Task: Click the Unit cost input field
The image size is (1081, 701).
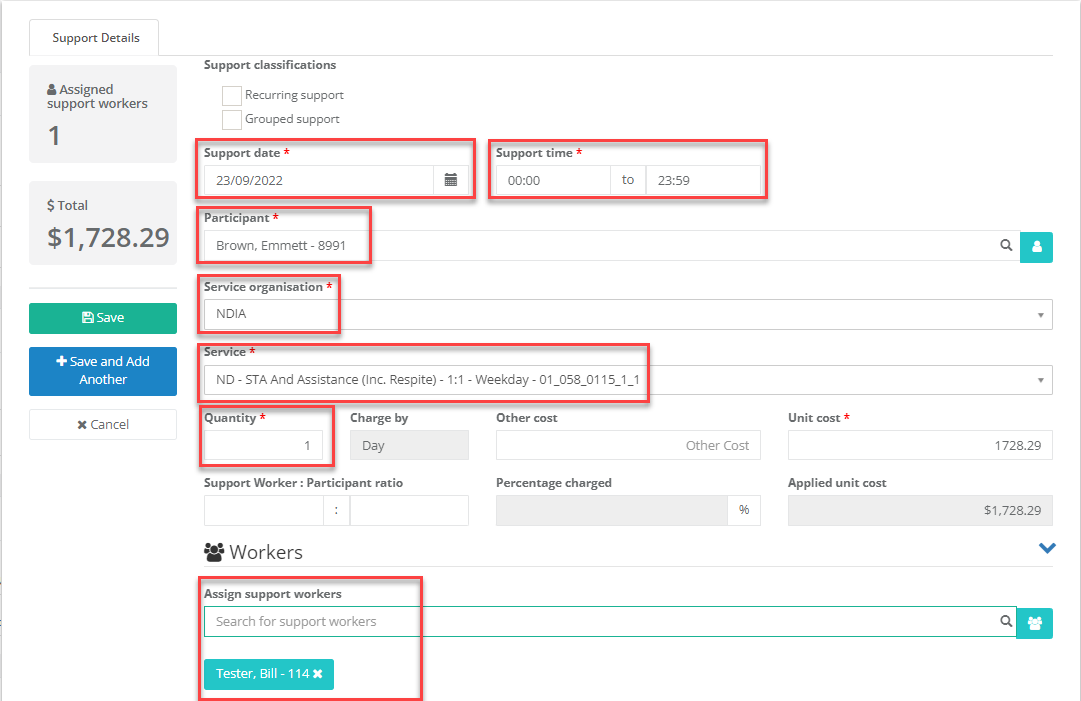Action: pos(920,445)
